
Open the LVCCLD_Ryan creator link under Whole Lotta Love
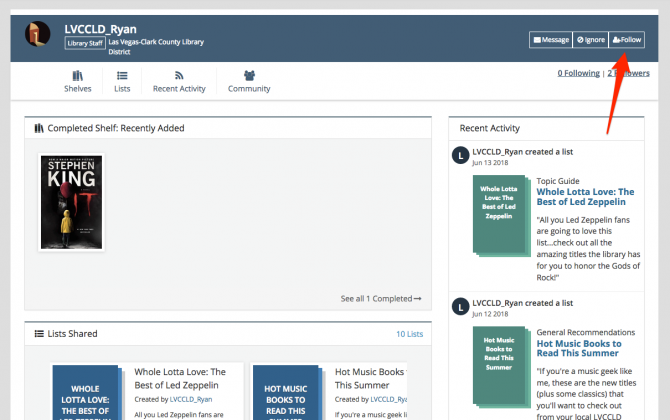[190, 399]
